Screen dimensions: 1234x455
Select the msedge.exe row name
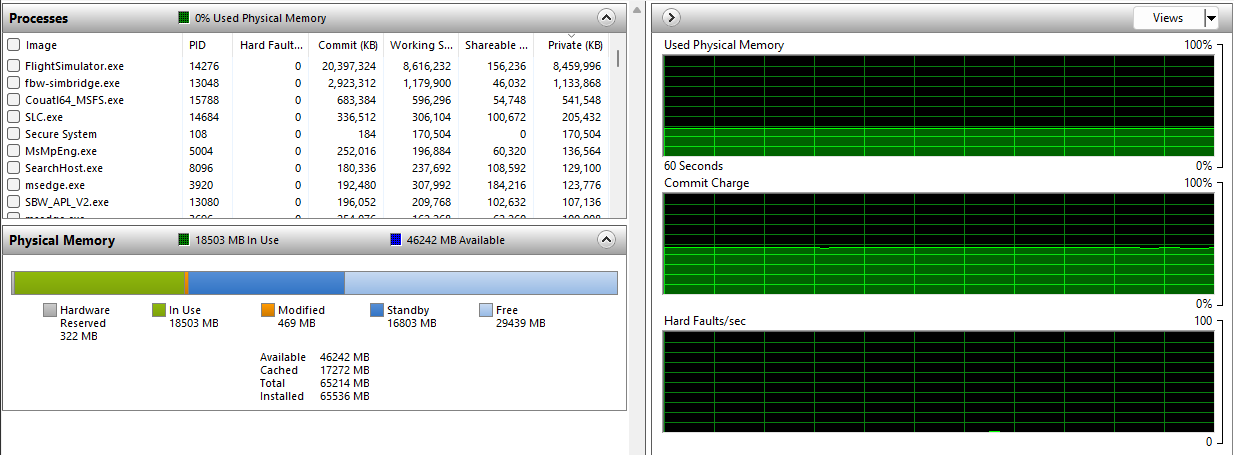click(55, 185)
